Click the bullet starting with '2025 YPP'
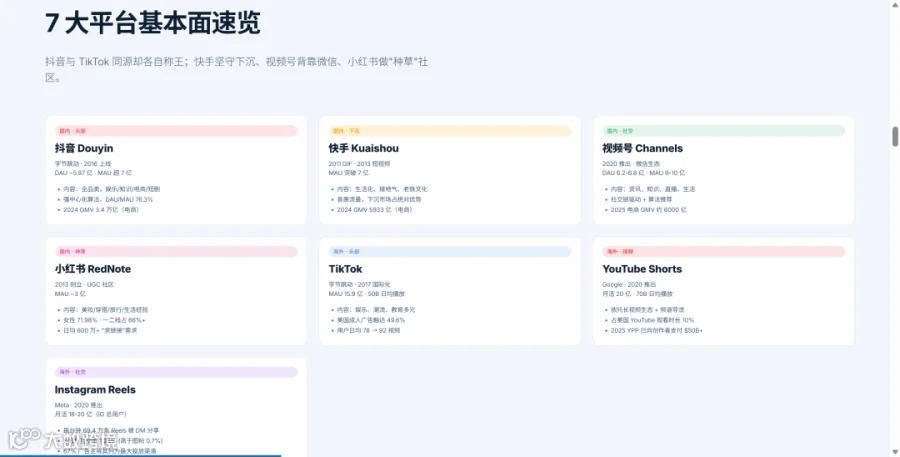 pos(657,330)
